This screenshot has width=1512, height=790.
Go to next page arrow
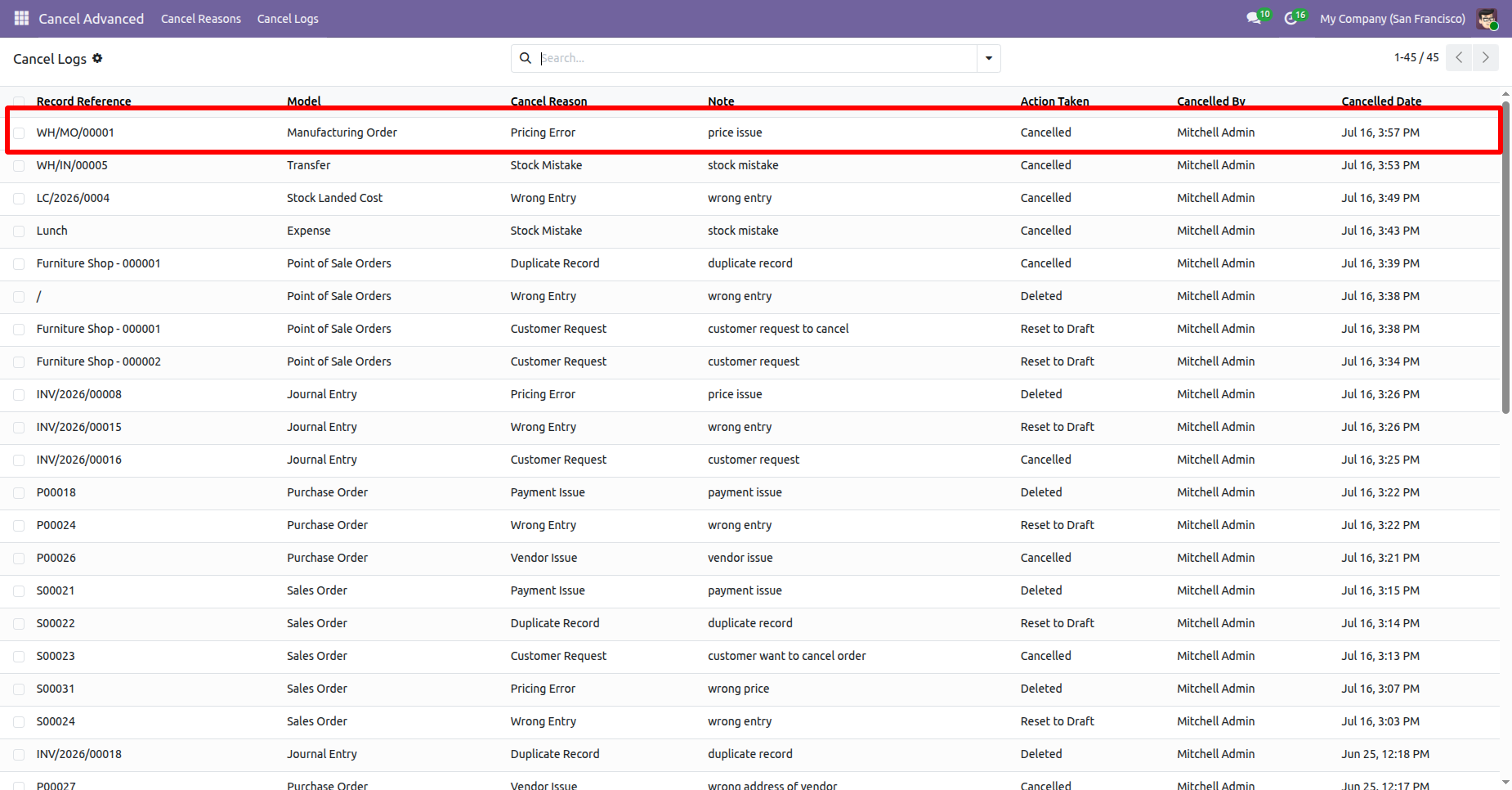[x=1486, y=57]
